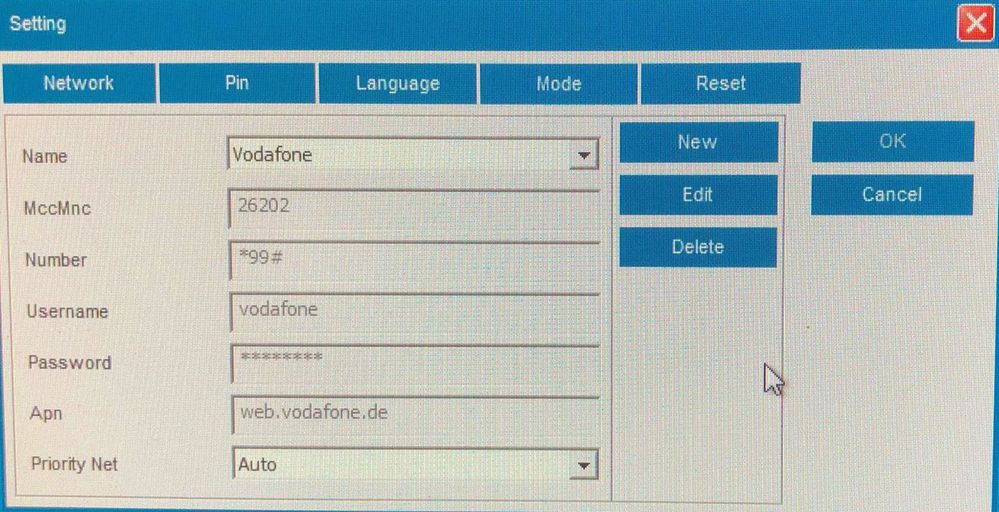Click the Setting window title
This screenshot has height=512, width=999.
pyautogui.click(x=38, y=24)
